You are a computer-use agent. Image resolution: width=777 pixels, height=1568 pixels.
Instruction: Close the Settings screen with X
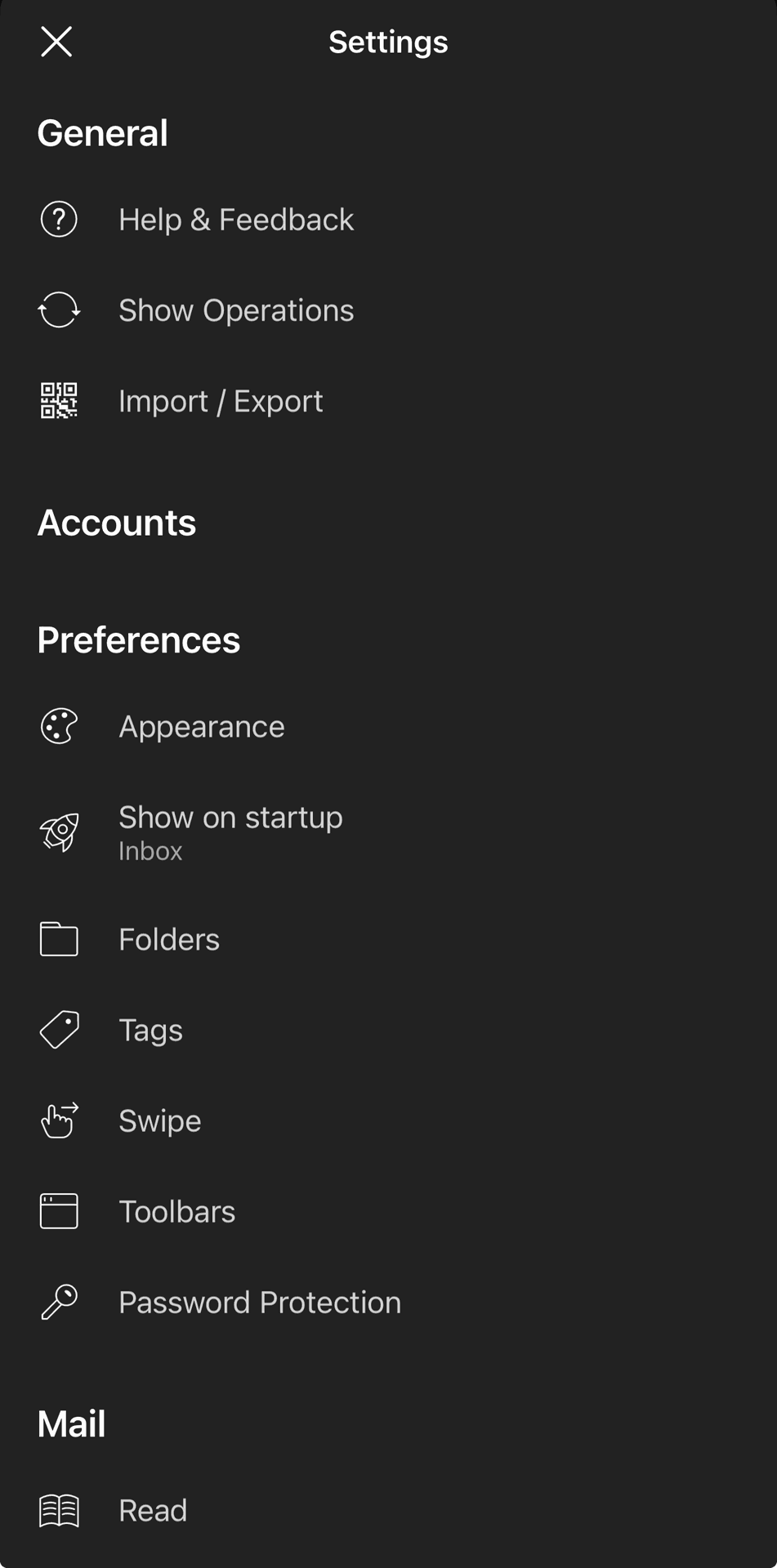[x=56, y=42]
